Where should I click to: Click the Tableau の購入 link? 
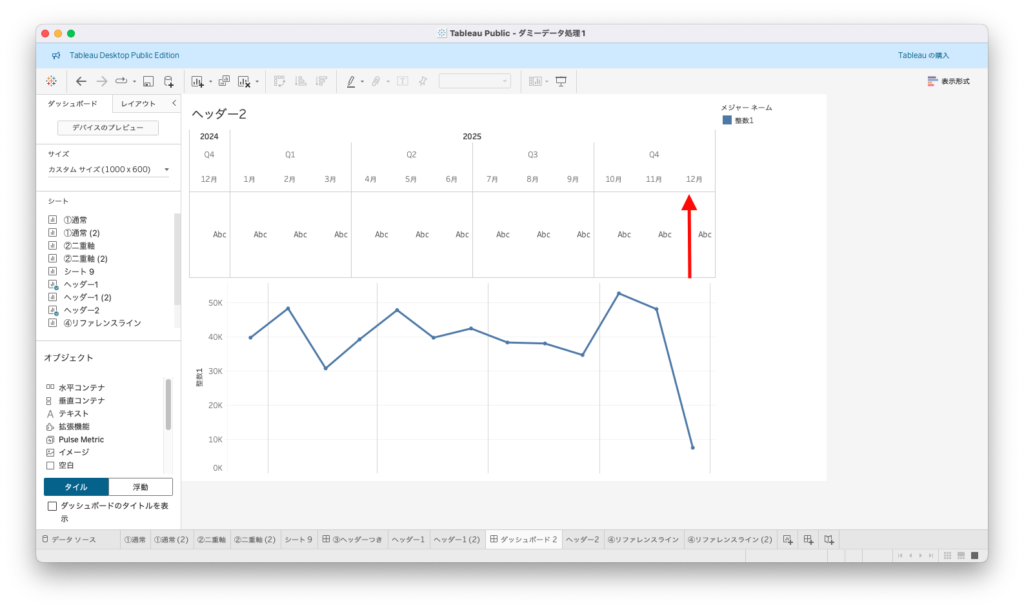pyautogui.click(x=923, y=55)
